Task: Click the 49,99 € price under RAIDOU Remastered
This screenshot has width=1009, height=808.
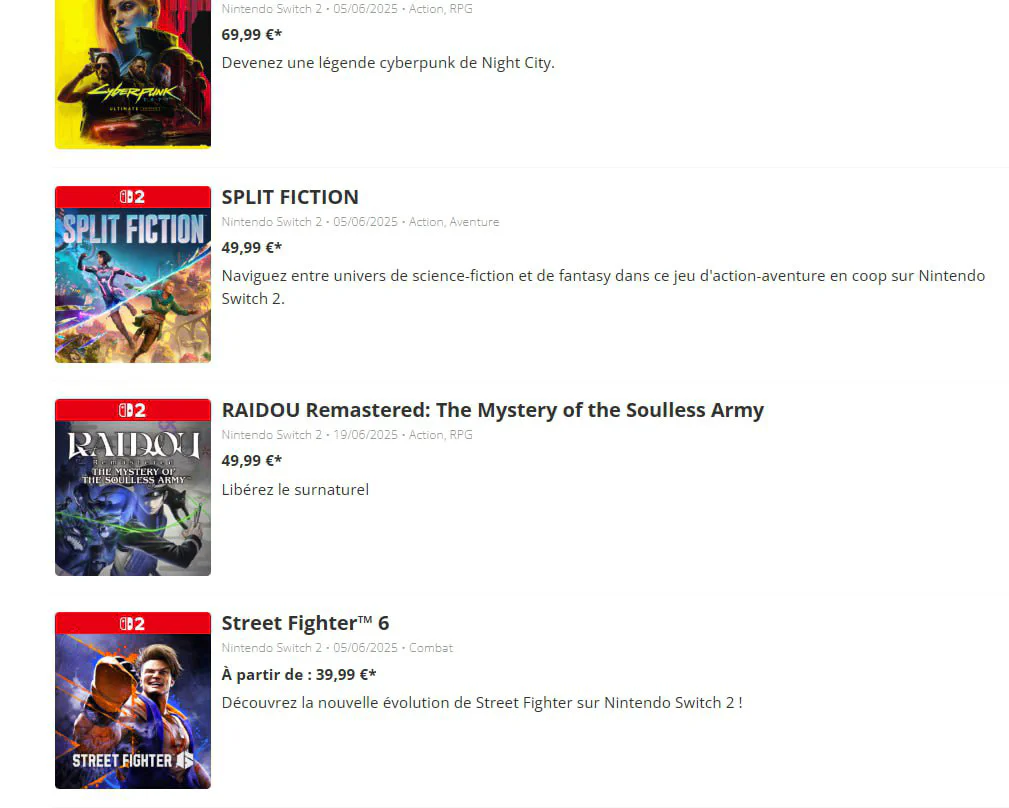Action: tap(251, 461)
